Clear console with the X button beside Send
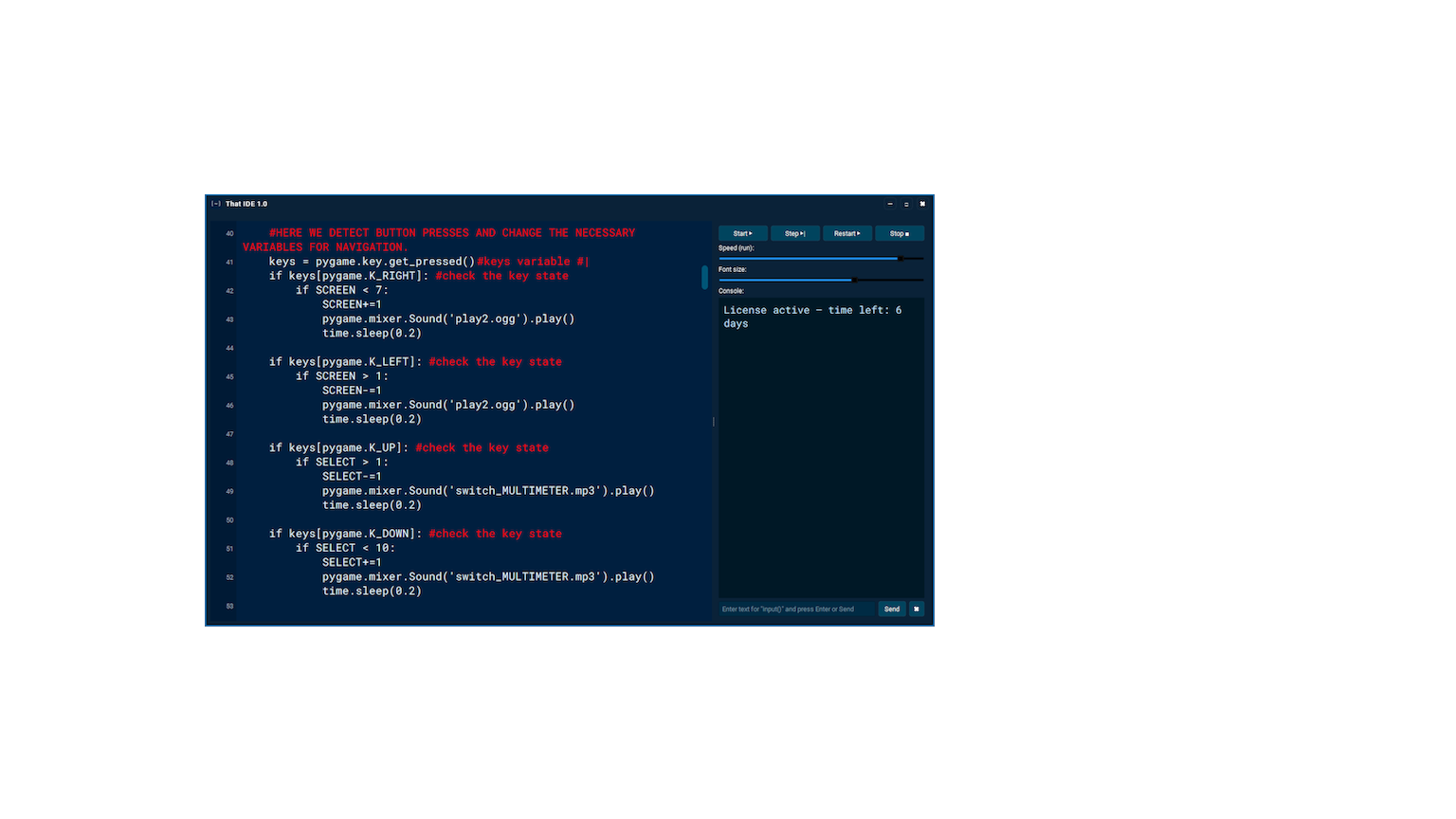 [x=917, y=610]
